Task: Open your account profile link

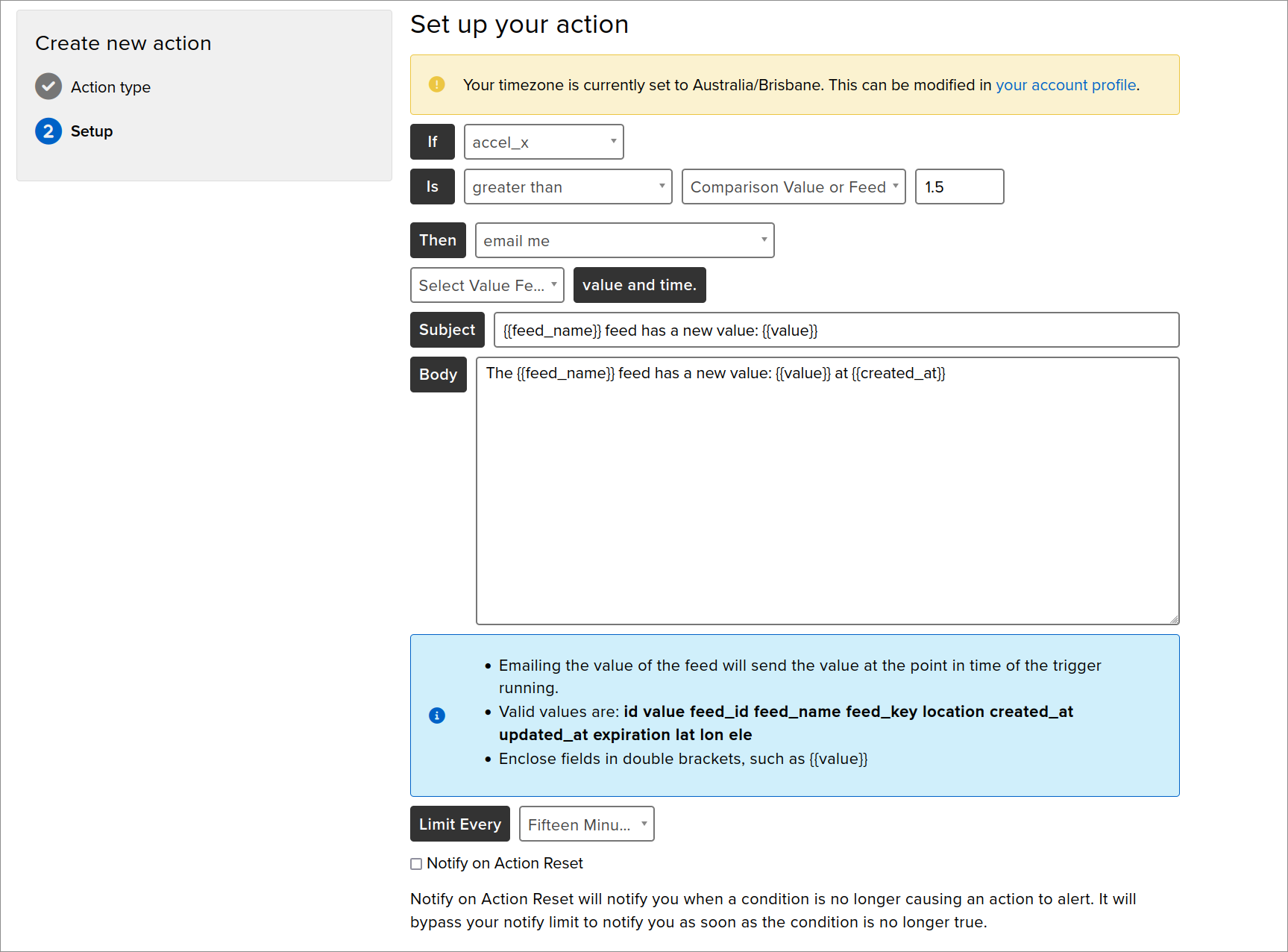Action: (x=1066, y=85)
